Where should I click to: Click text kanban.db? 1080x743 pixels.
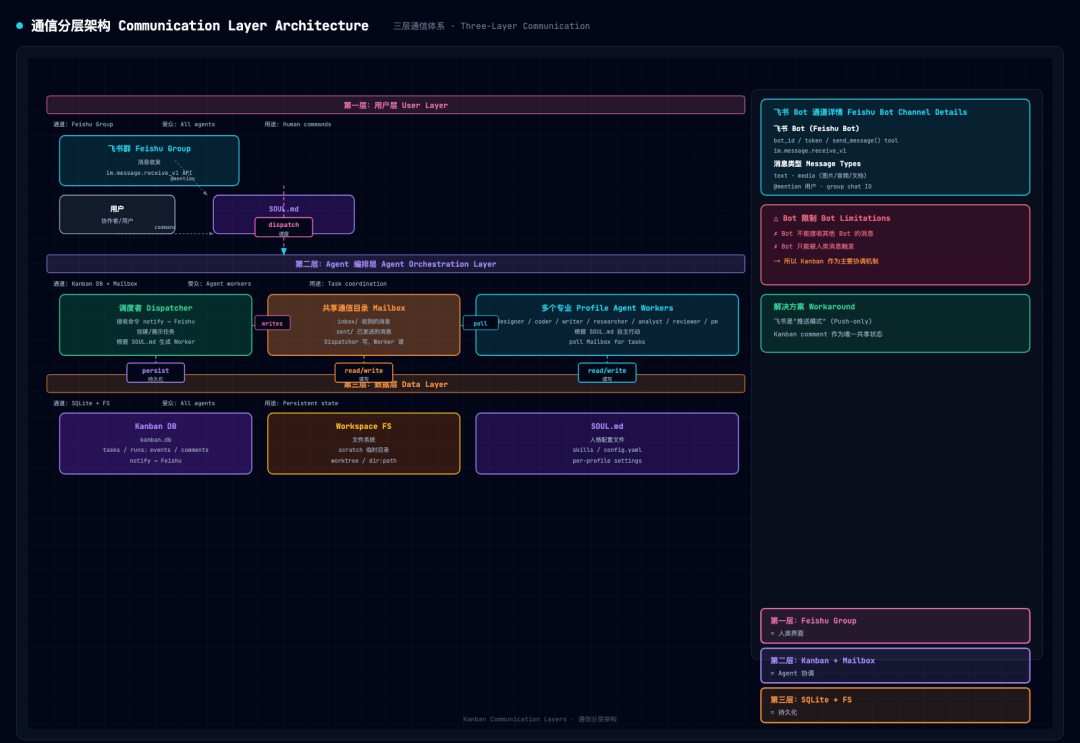[156, 440]
